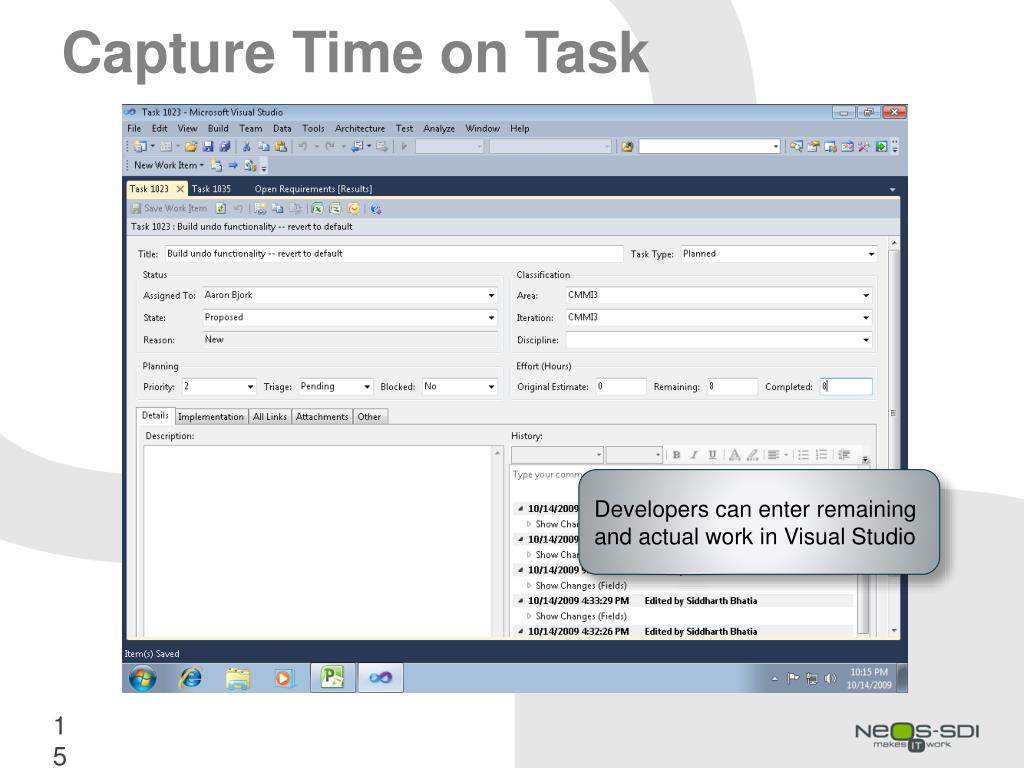The height and width of the screenshot is (768, 1024).
Task: Click the Remaining hours input field
Action: click(x=732, y=387)
